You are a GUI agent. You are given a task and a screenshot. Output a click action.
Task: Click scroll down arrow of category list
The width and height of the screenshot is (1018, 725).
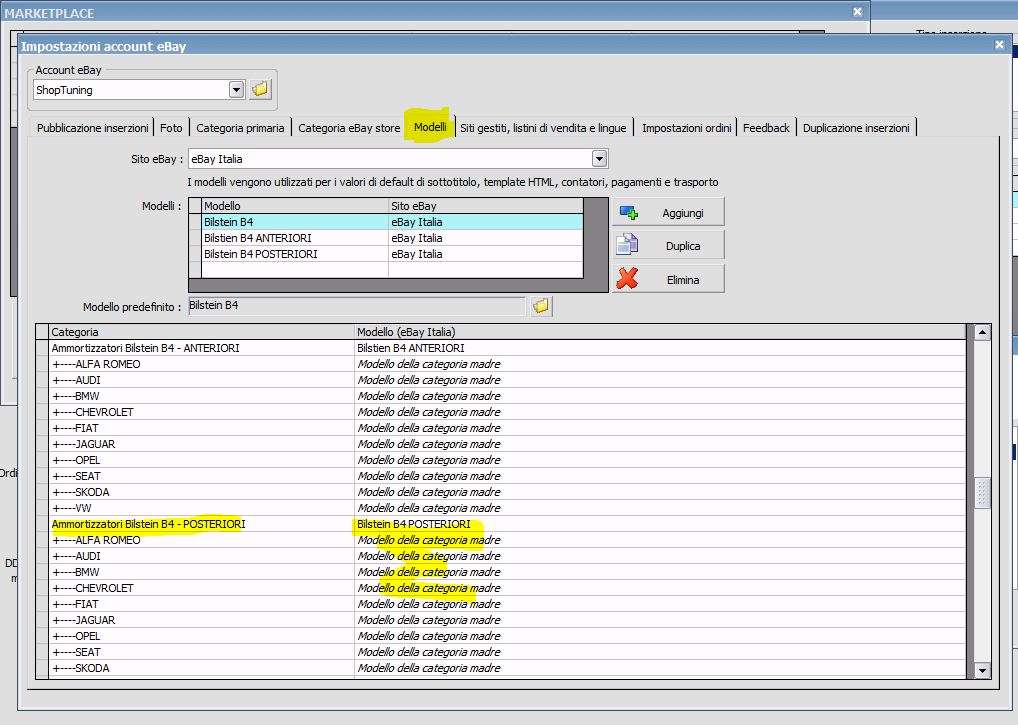[x=982, y=670]
